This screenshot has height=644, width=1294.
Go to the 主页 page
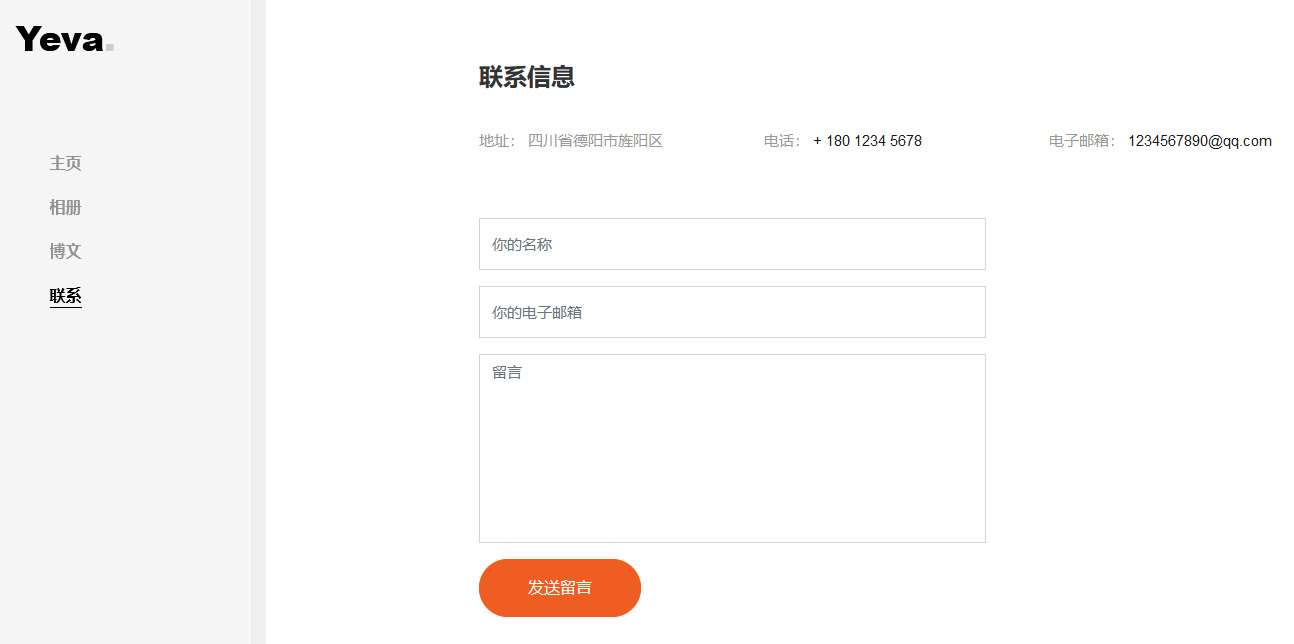tap(65, 163)
